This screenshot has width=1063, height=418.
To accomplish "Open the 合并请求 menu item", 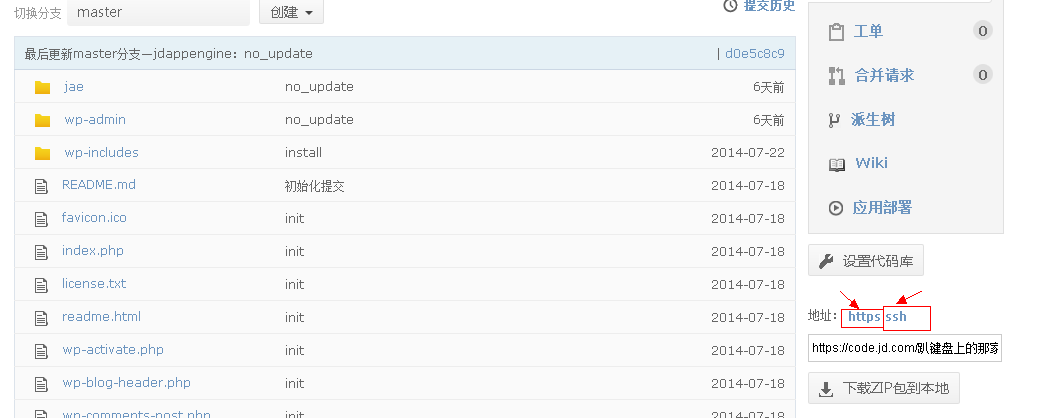I will click(884, 75).
